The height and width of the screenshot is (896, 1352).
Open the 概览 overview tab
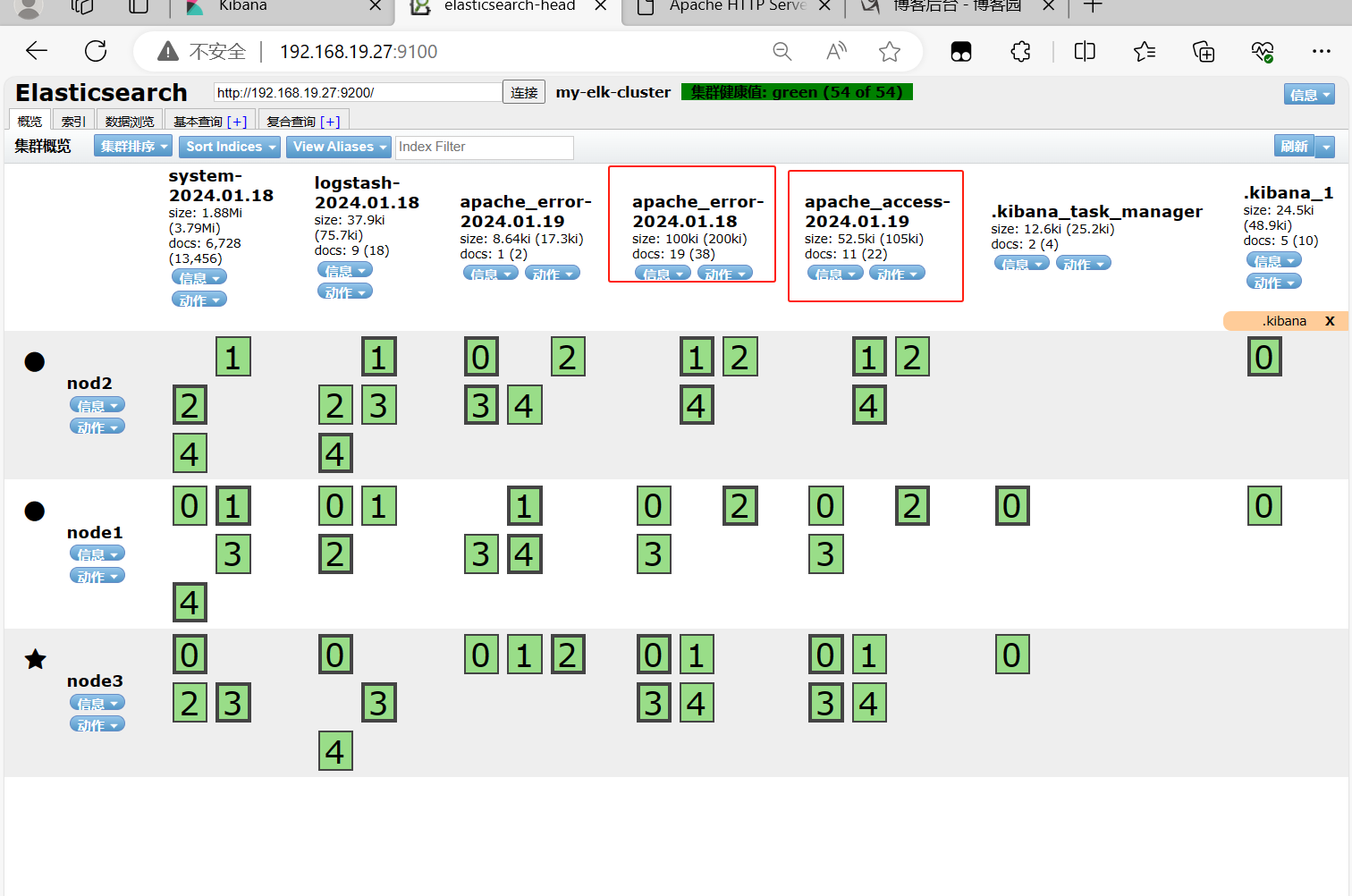point(30,121)
